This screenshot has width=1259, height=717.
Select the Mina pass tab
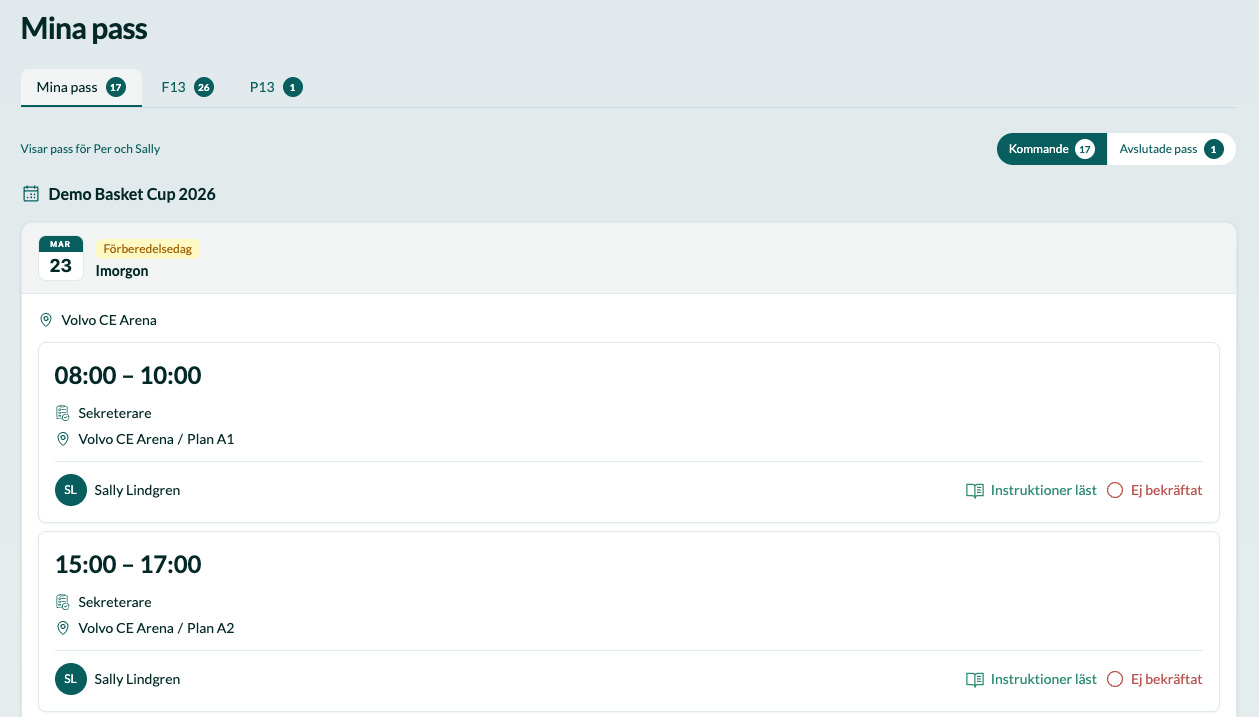(80, 87)
